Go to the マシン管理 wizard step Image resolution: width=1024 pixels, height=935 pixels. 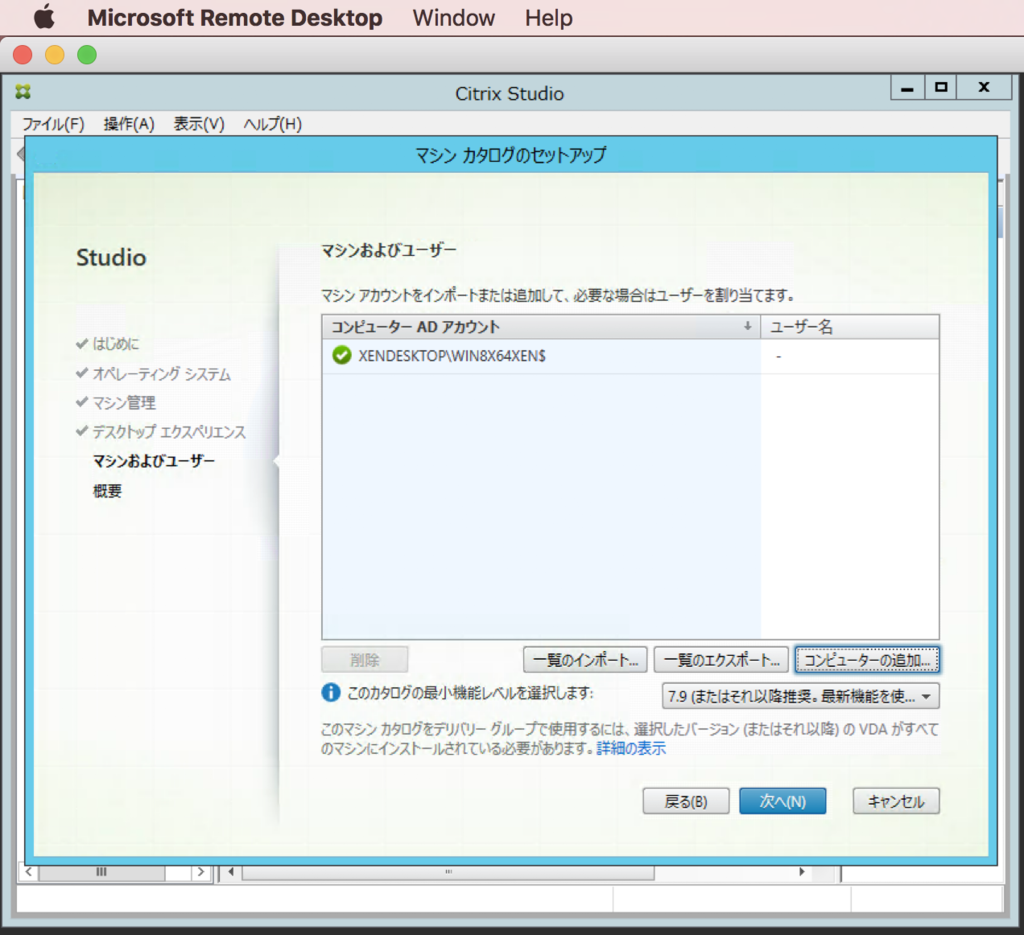(123, 403)
